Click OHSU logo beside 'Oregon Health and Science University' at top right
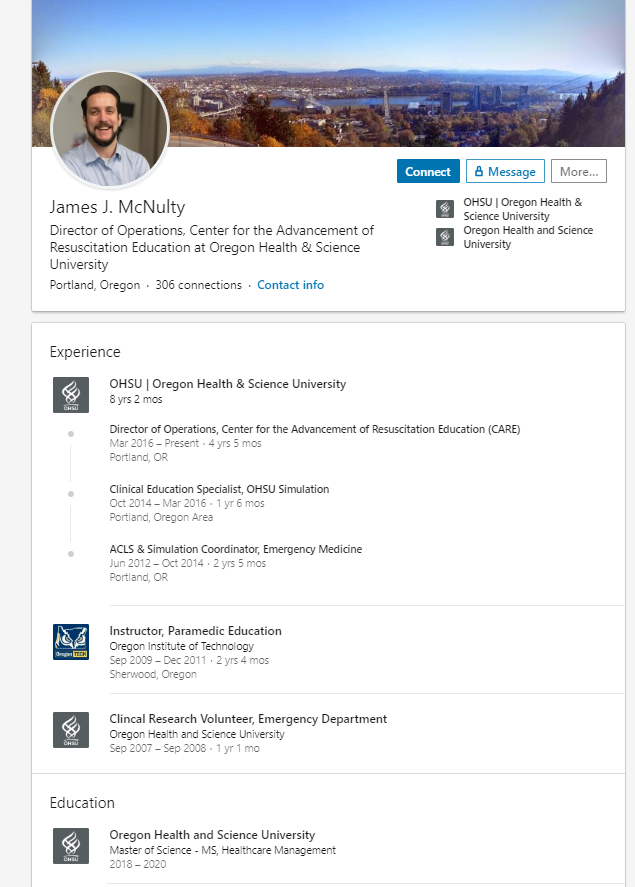The height and width of the screenshot is (887, 635). pos(445,237)
